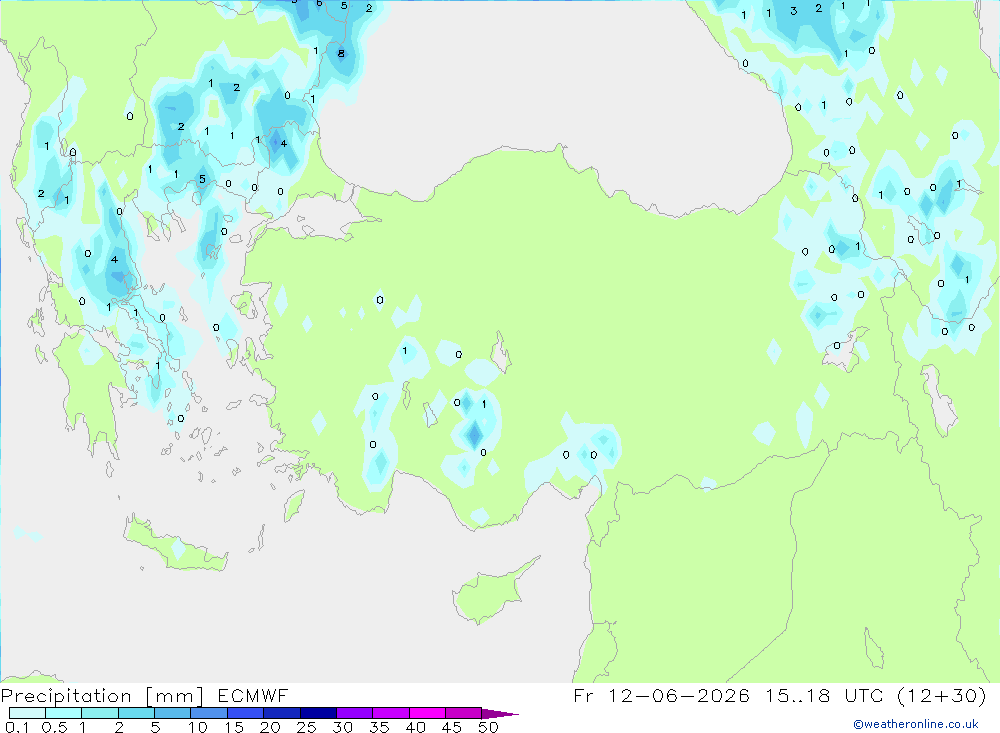Select the royal blue 15 mm legend swatch

tap(246, 713)
